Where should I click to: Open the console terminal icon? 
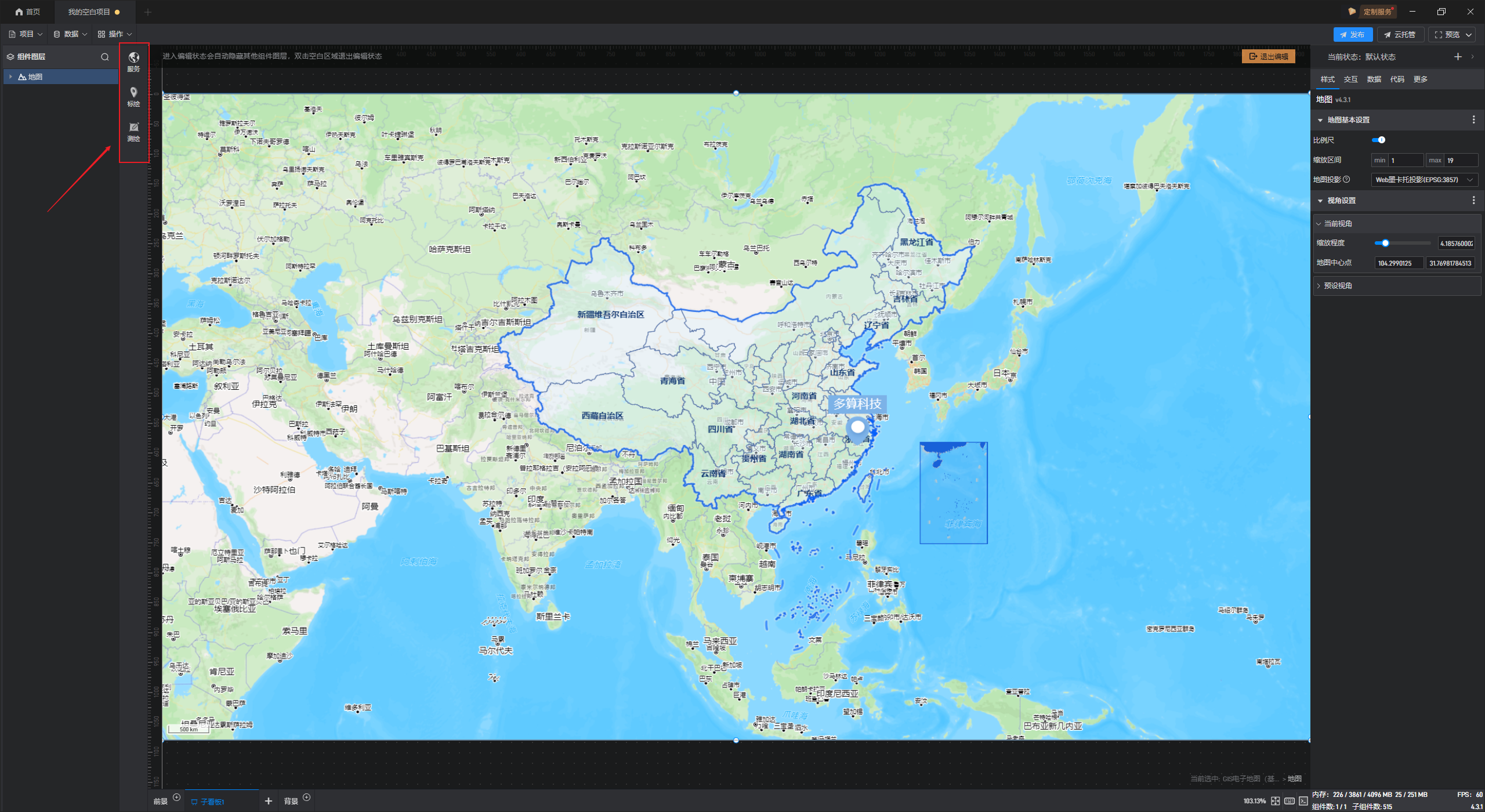(1303, 801)
